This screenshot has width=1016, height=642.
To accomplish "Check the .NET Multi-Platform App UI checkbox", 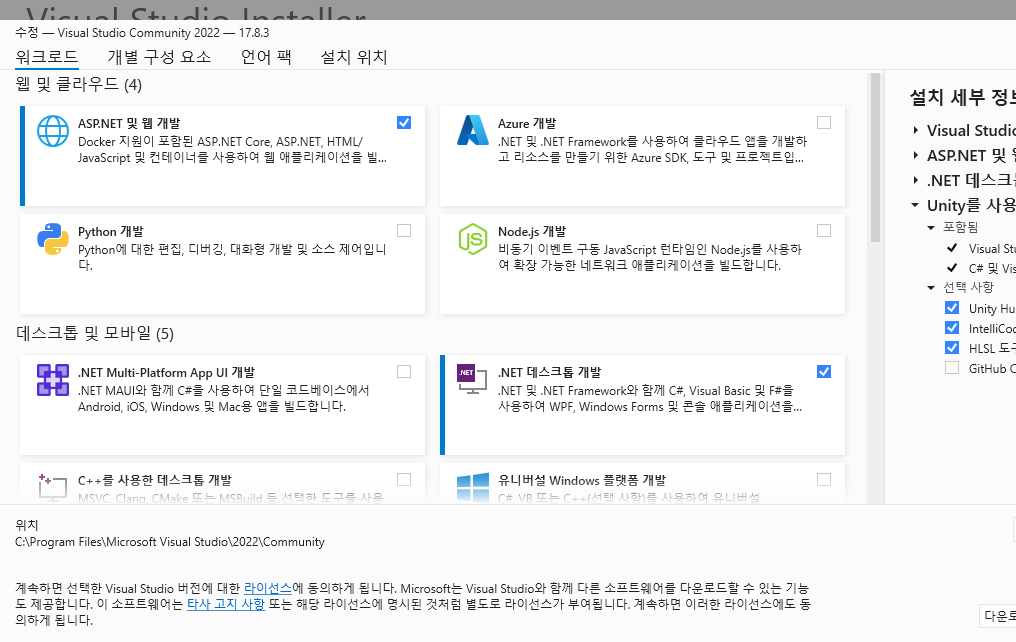I will [x=404, y=371].
